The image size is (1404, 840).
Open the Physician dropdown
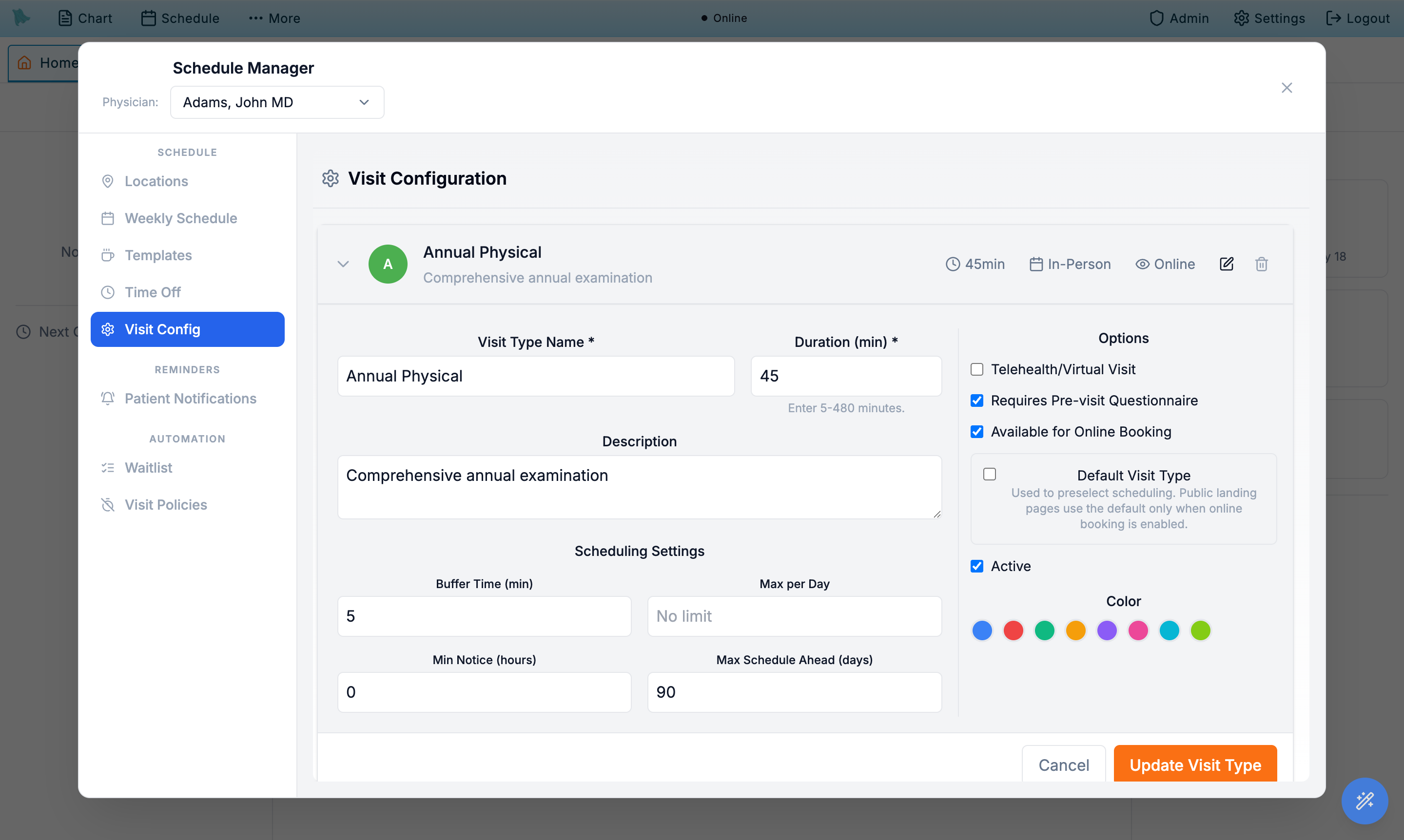tap(277, 102)
